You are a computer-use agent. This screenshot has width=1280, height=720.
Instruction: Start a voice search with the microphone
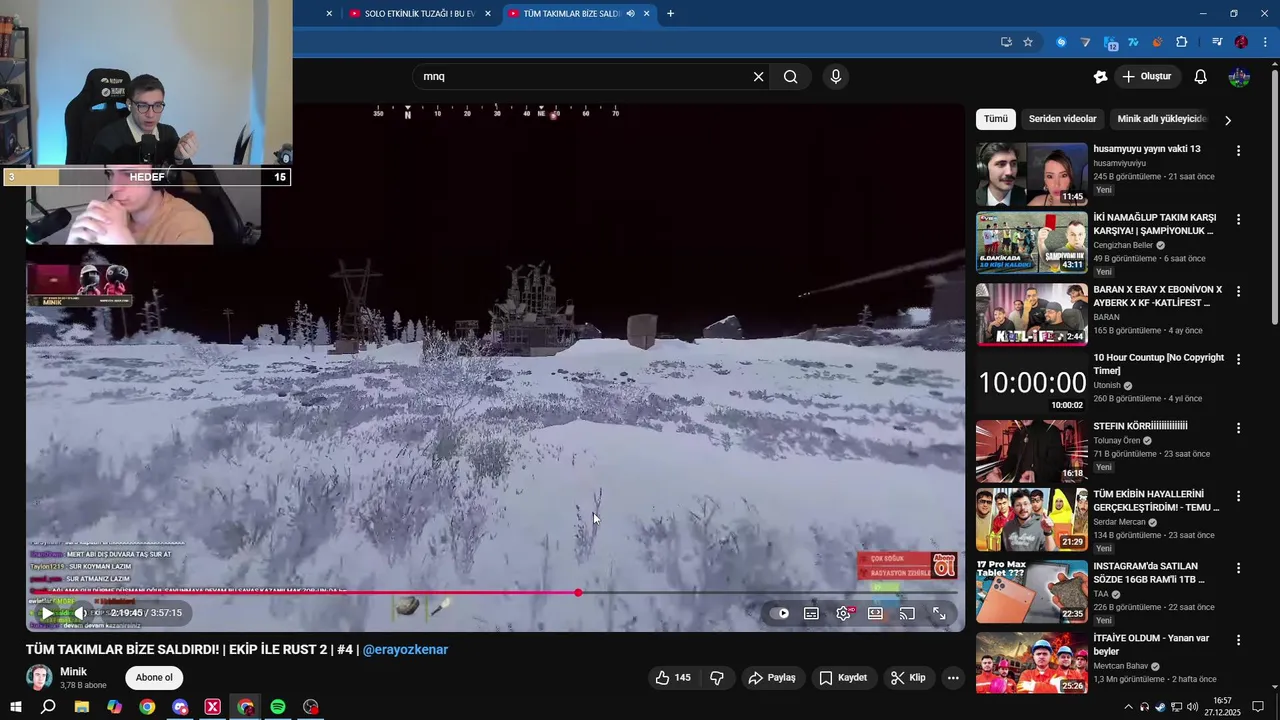[x=836, y=77]
